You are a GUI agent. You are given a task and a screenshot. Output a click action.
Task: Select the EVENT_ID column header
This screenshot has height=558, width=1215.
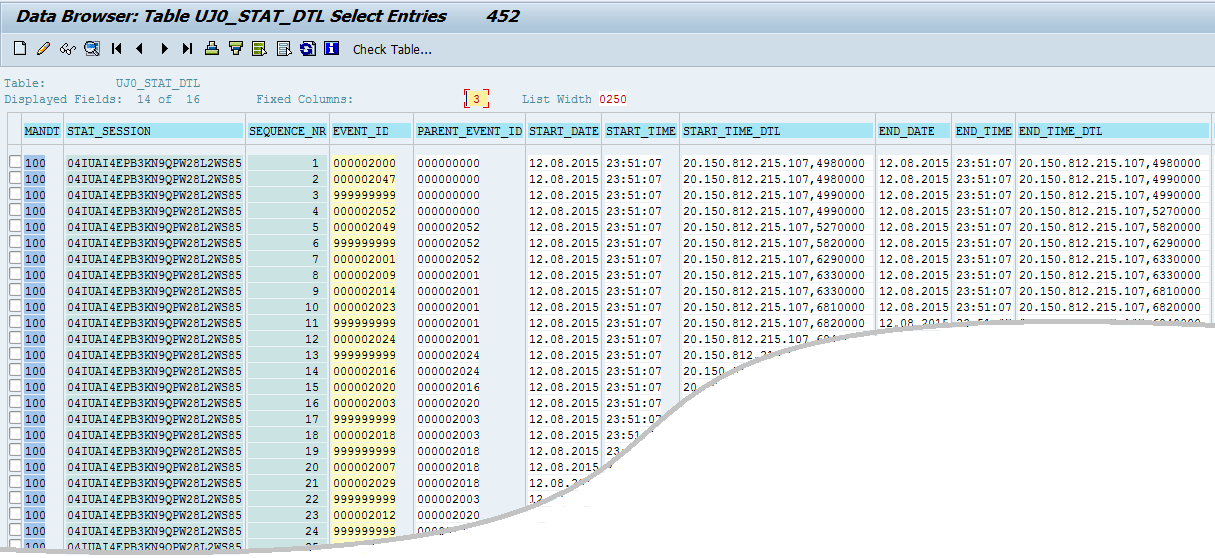point(371,131)
